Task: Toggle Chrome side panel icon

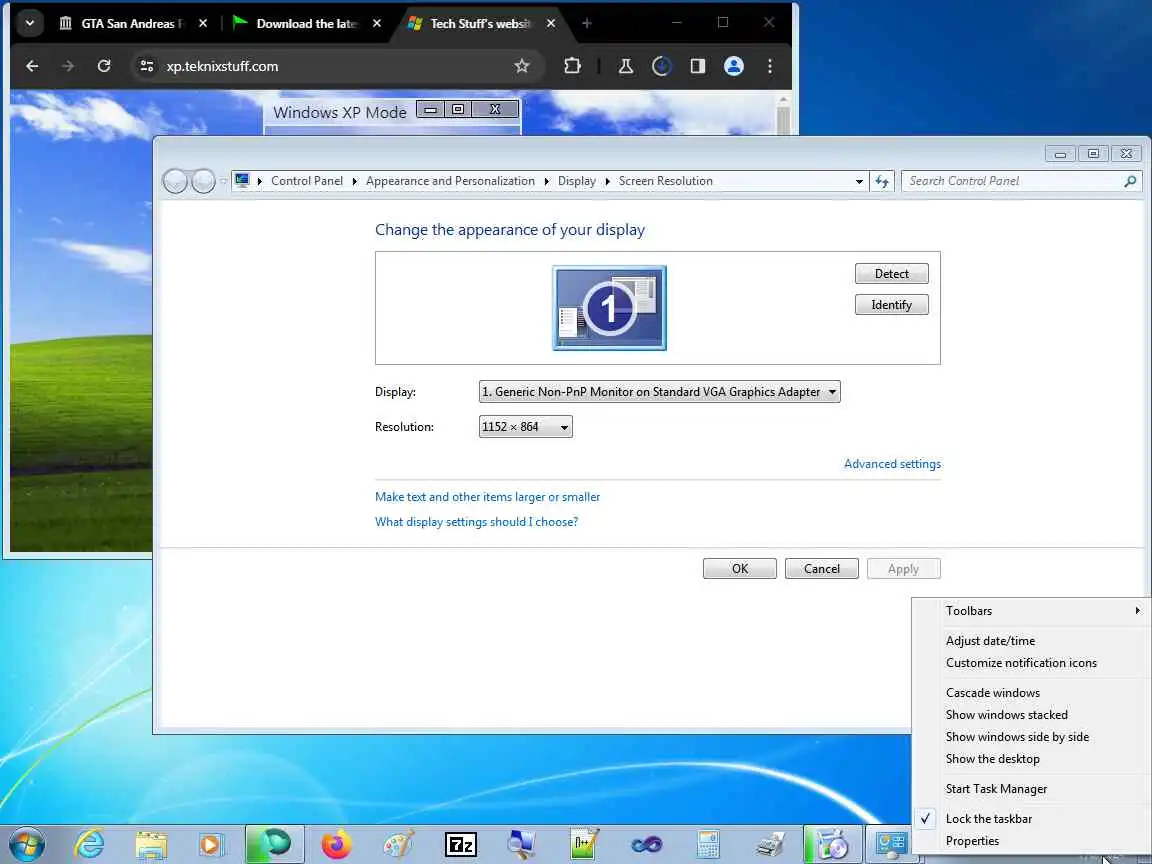Action: point(698,66)
